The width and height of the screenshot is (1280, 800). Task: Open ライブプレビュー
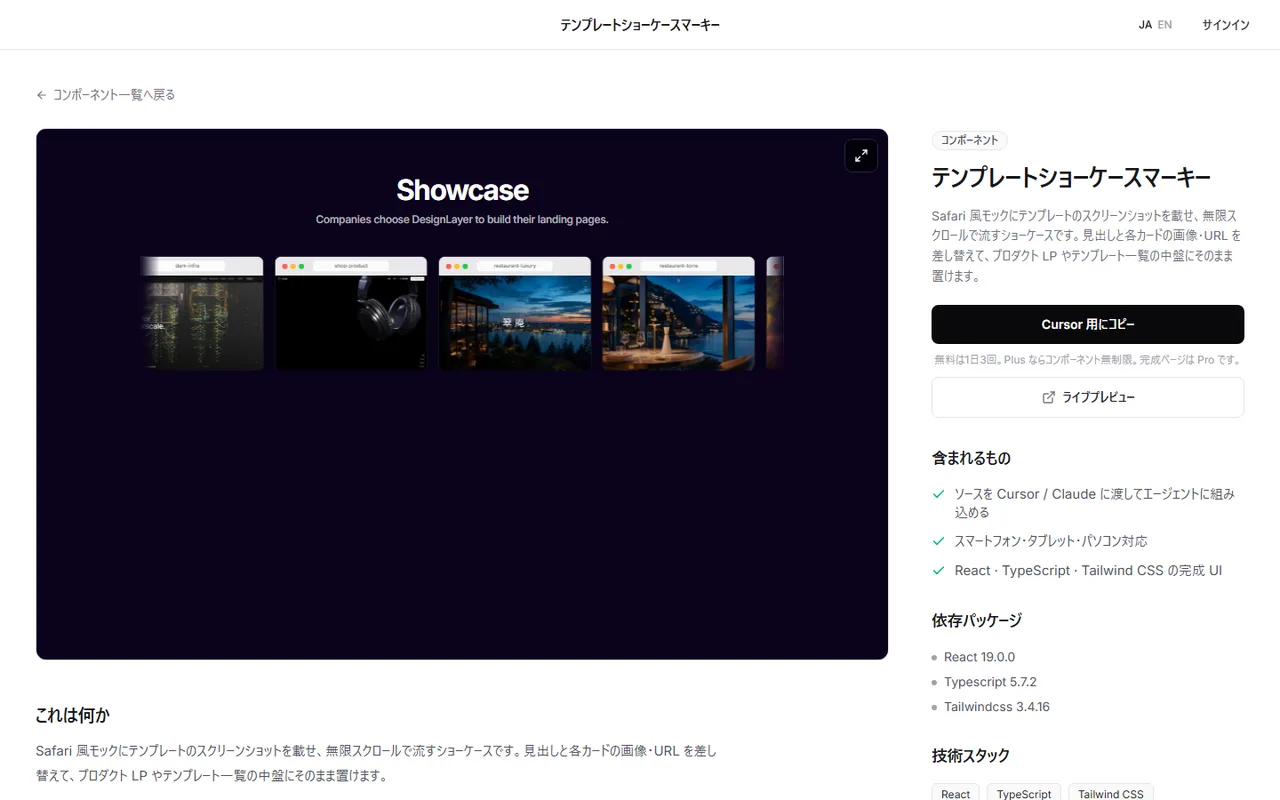(1088, 397)
